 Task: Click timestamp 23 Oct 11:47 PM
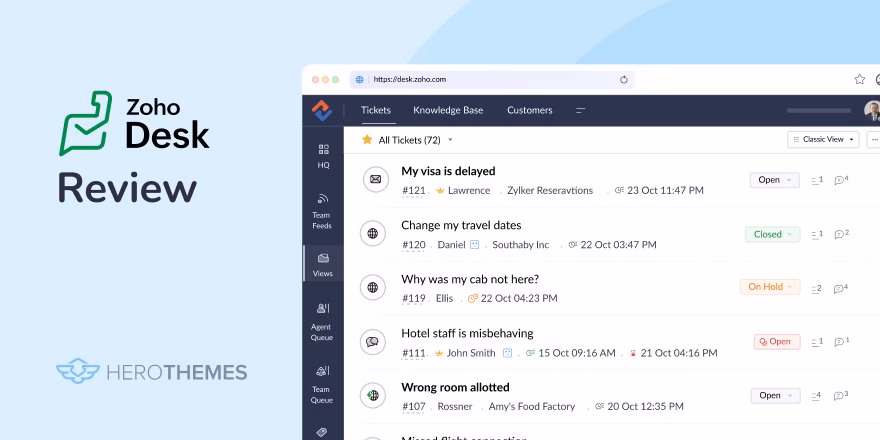(x=665, y=191)
